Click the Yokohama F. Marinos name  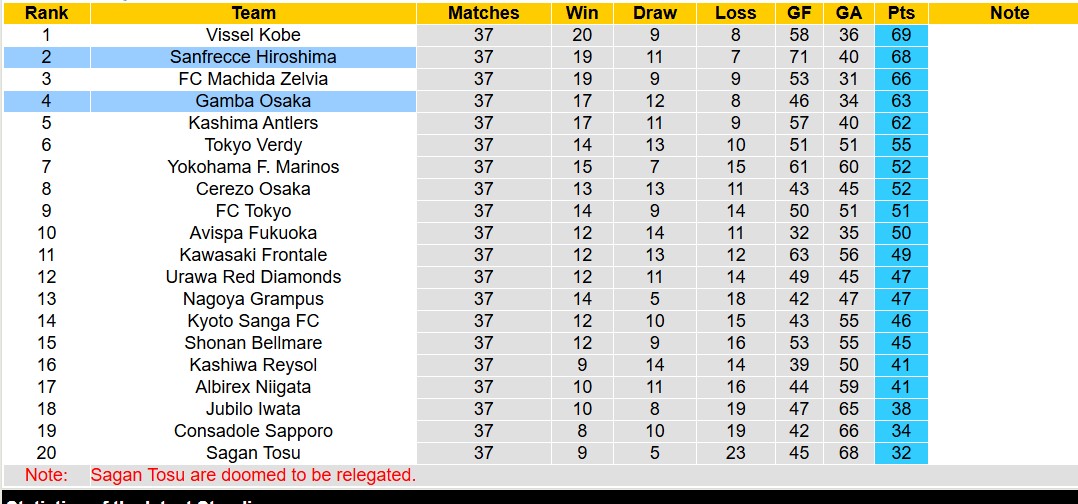click(253, 167)
